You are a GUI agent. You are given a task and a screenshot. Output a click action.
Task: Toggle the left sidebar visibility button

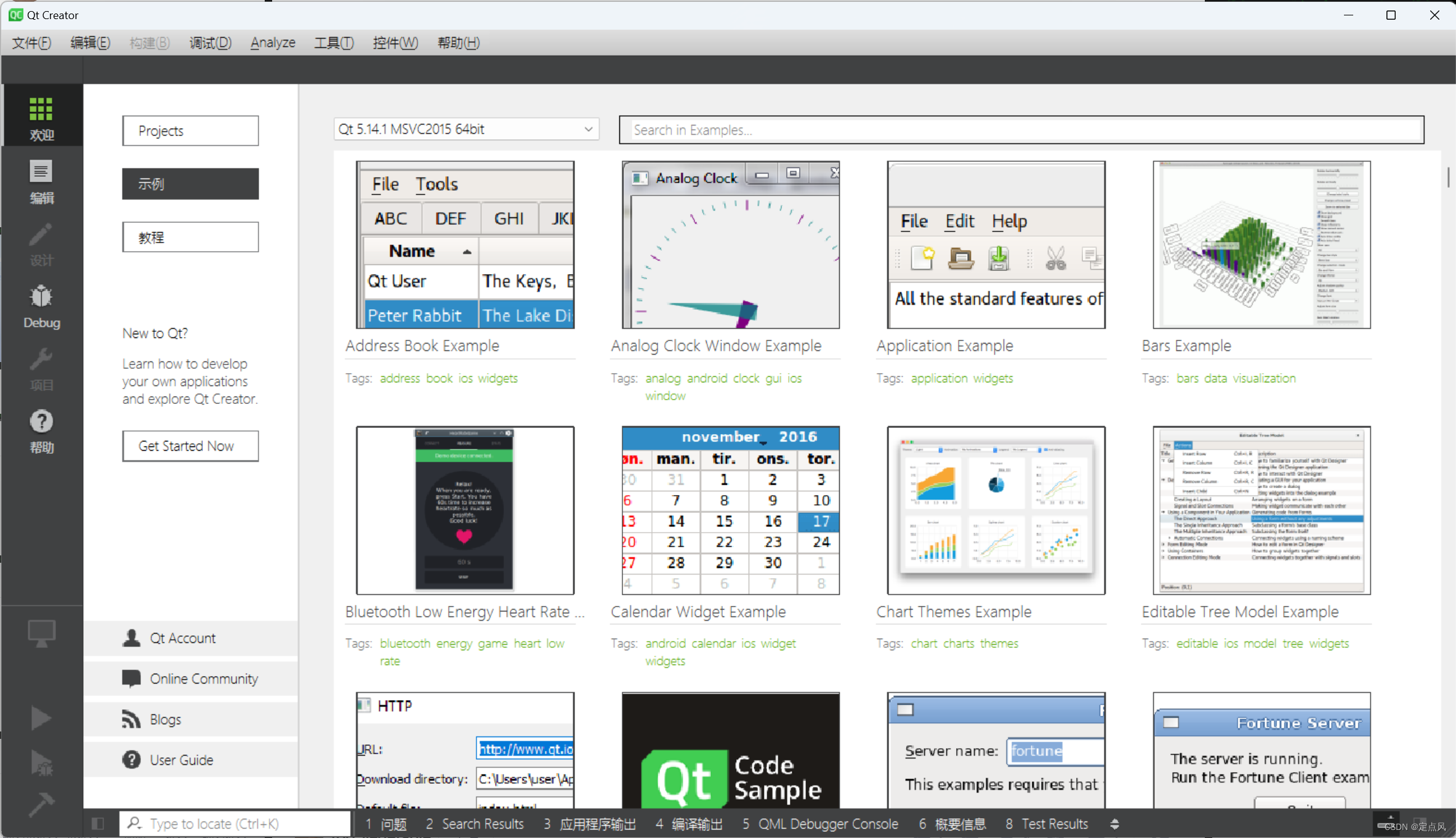tap(98, 824)
